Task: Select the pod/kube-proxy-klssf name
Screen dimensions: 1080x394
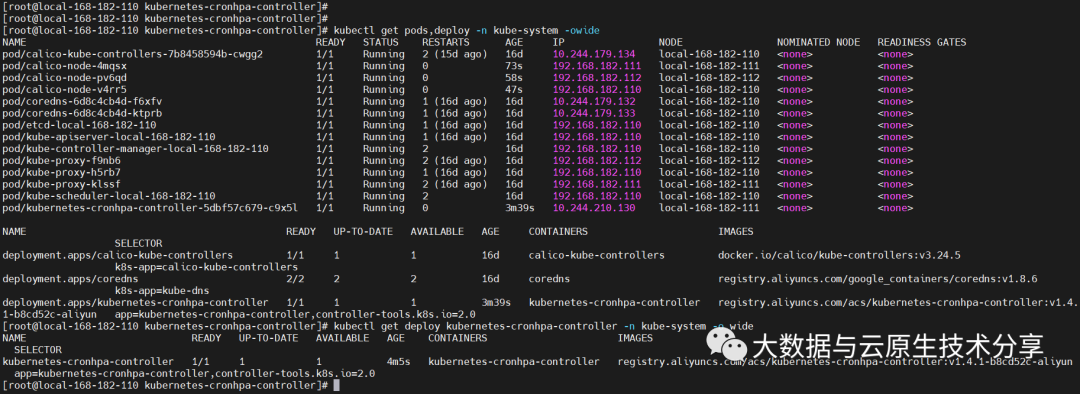Action: pyautogui.click(x=62, y=184)
